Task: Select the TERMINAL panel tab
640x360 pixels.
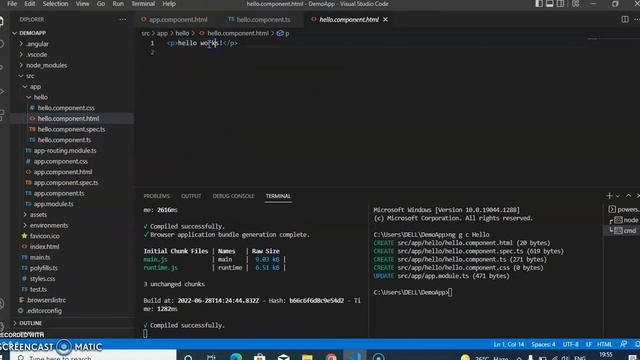Action: point(278,196)
